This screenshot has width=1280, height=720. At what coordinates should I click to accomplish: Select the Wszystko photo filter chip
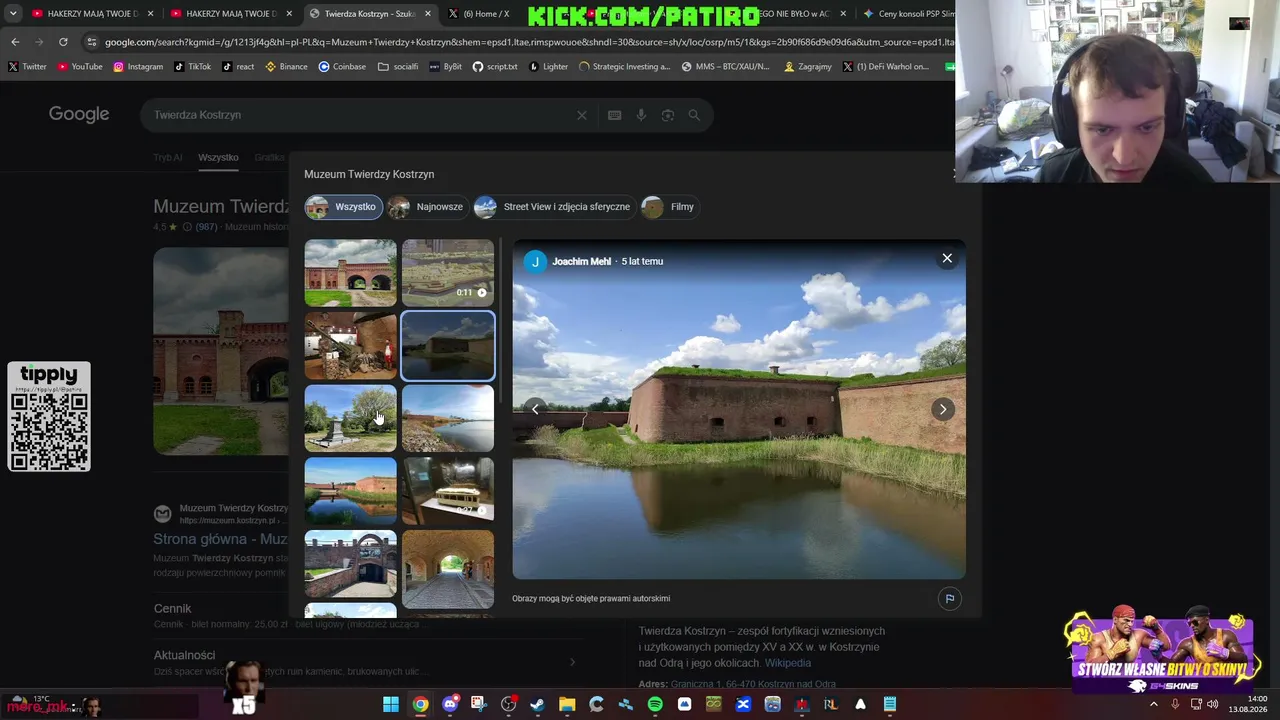[x=343, y=207]
